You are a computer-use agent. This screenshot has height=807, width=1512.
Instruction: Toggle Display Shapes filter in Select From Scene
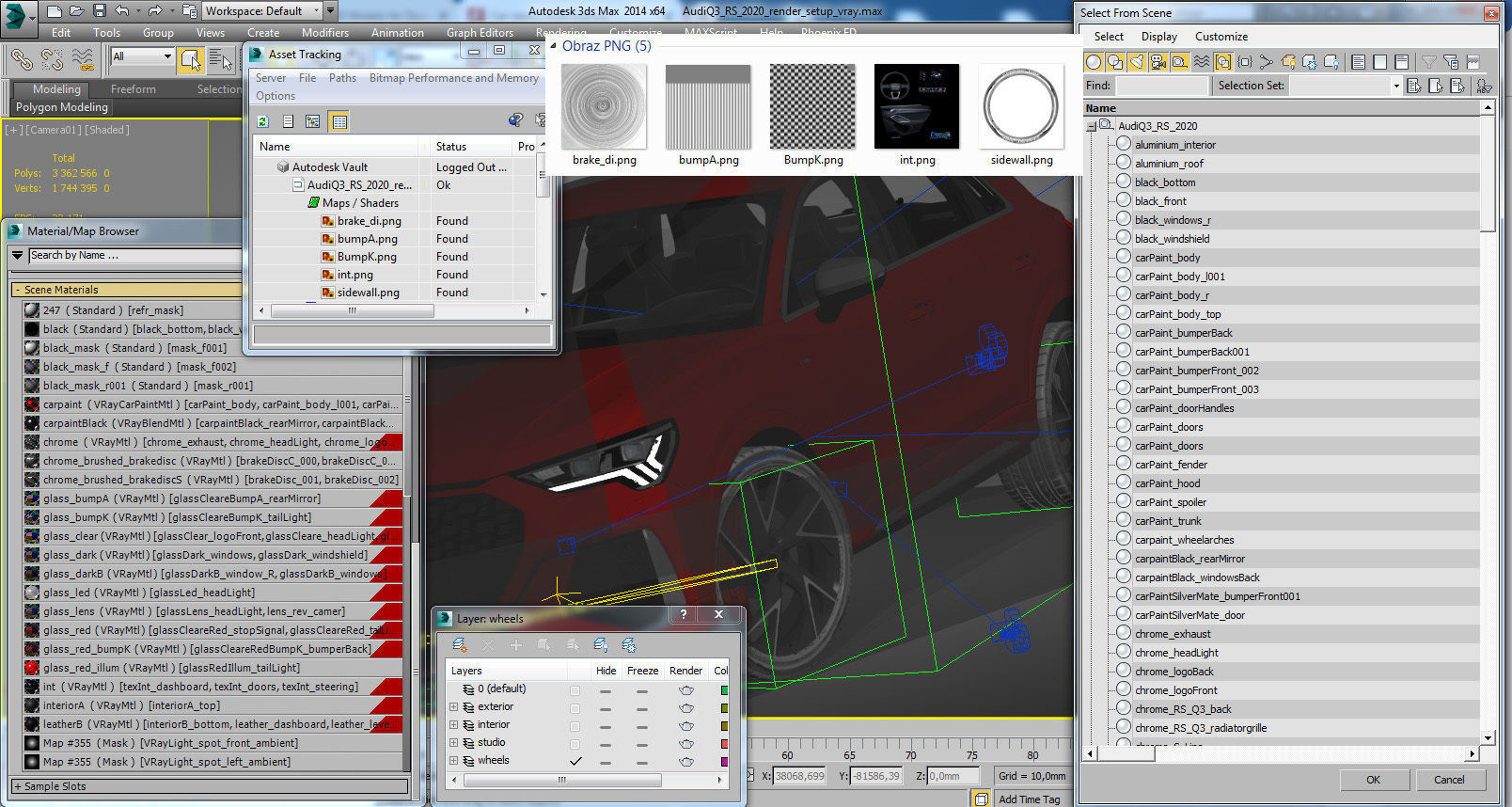pos(1115,62)
